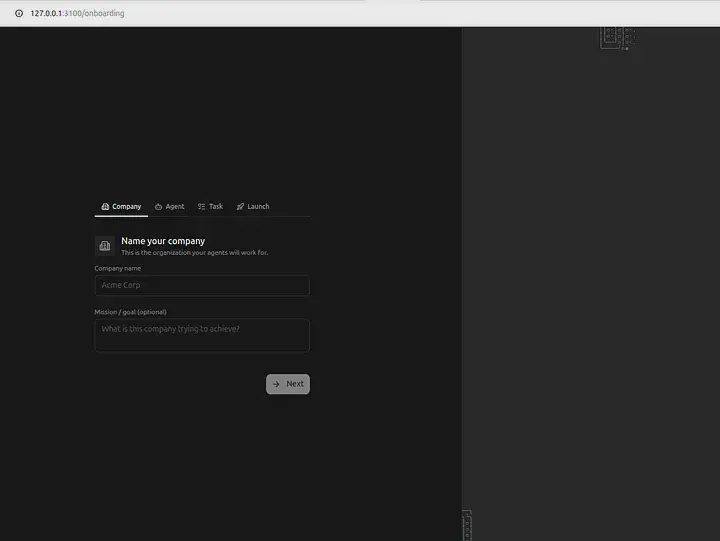
Task: Click the "Name your company" heading
Action: [x=163, y=241]
